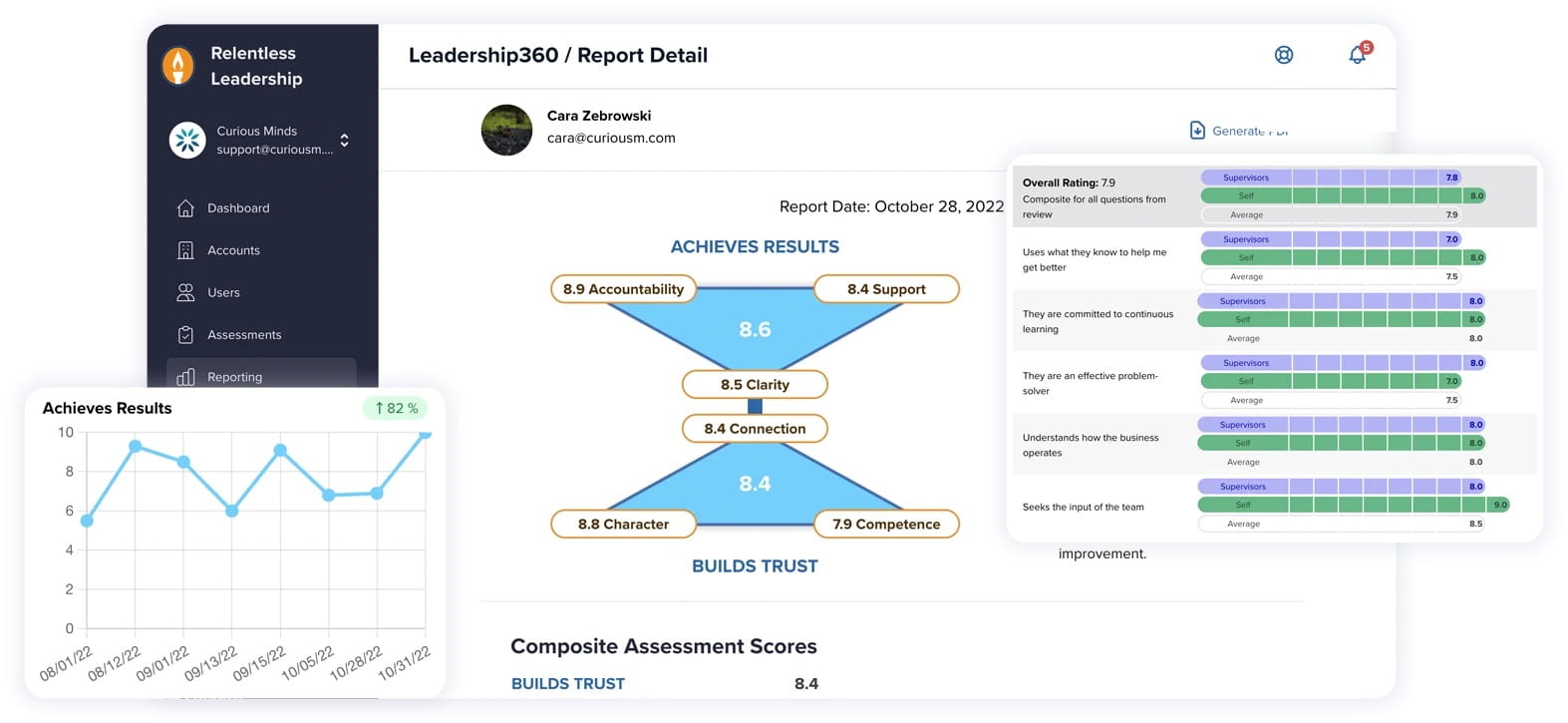This screenshot has height=723, width=1568.
Task: Select the 7.9 Competence score pill
Action: point(885,525)
